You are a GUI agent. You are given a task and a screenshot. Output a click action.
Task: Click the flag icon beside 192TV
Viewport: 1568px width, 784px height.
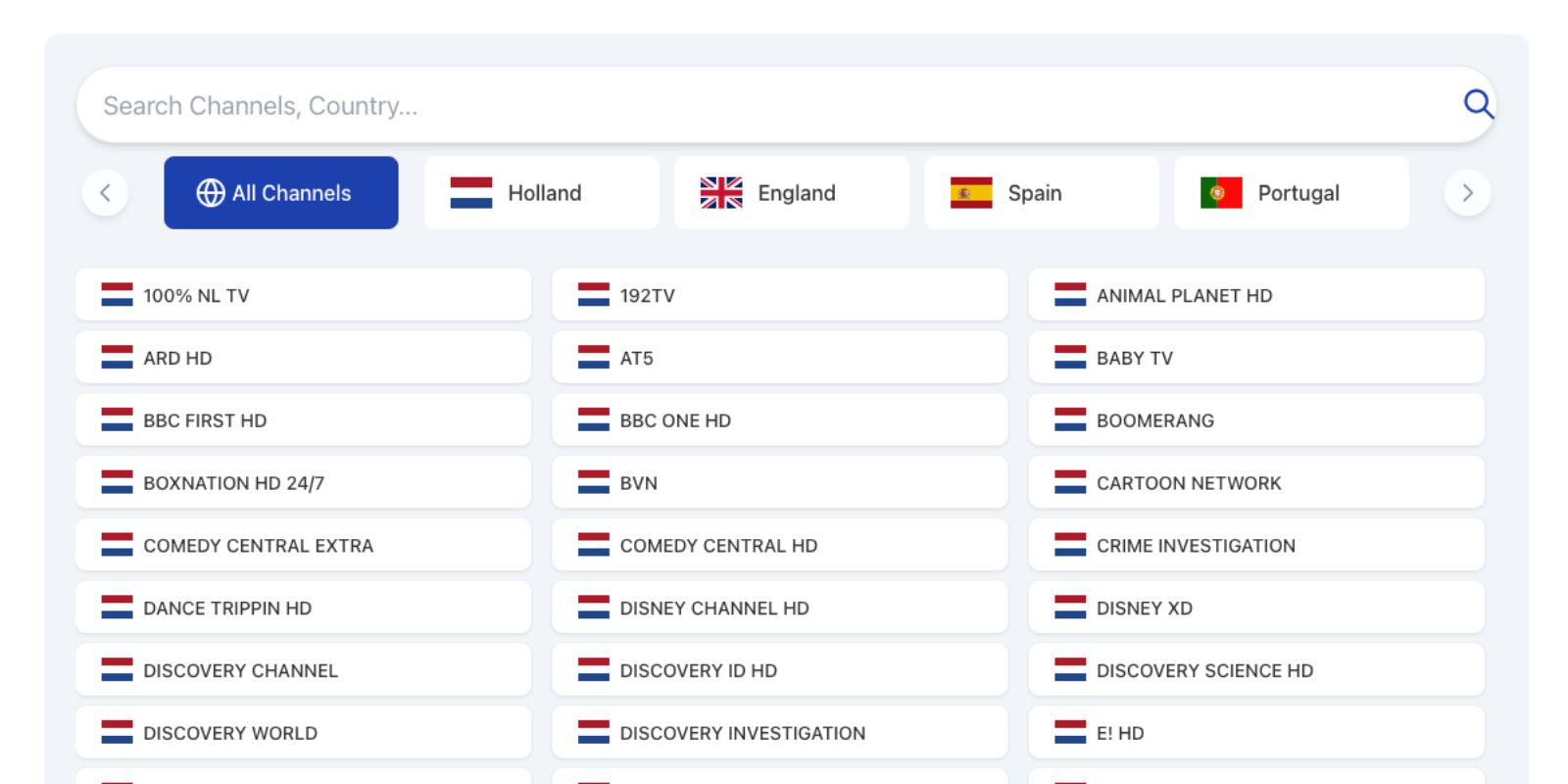coord(594,295)
